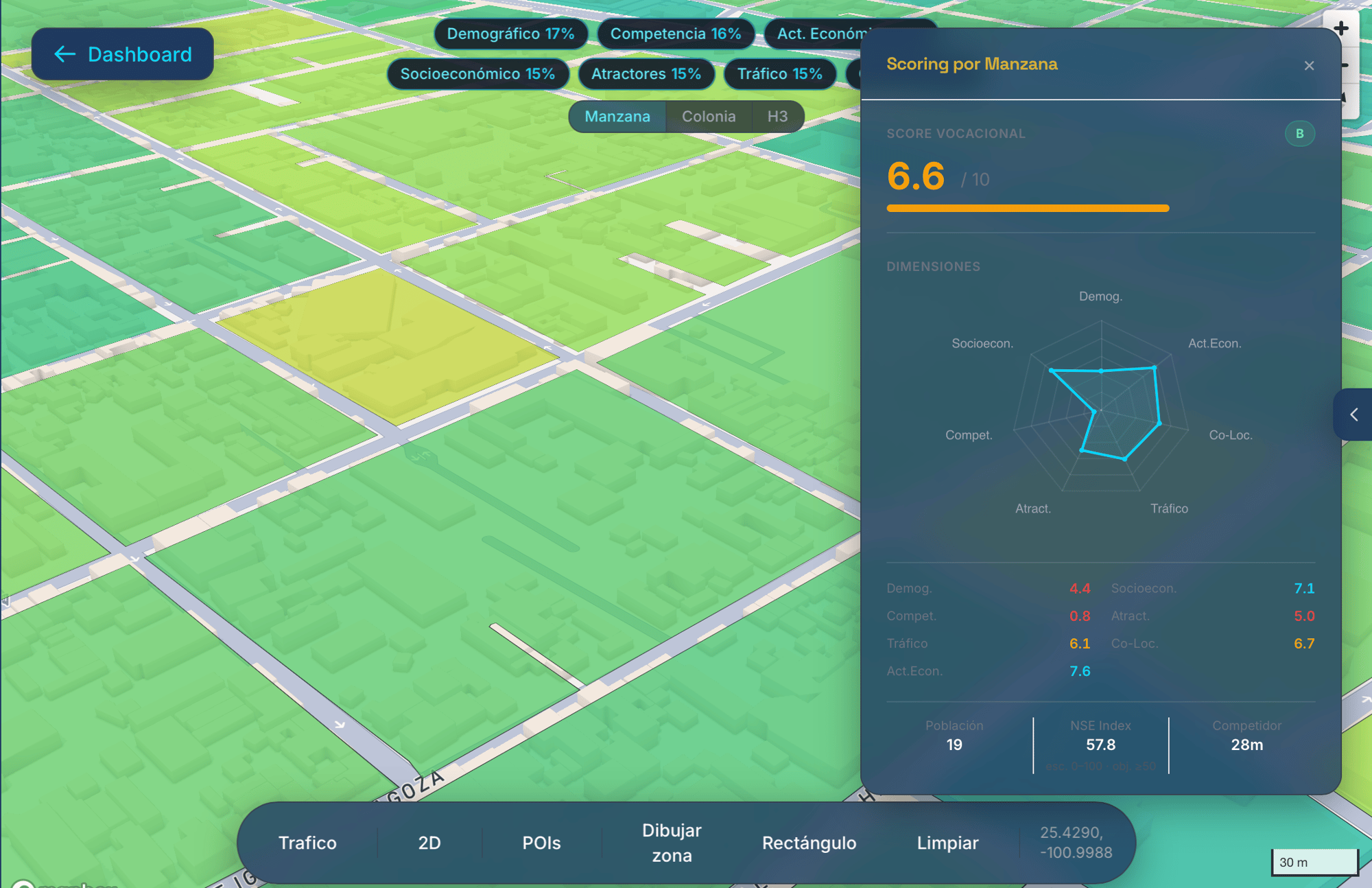Switch to the H3 grid tab
Viewport: 1372px width, 888px height.
tap(777, 117)
